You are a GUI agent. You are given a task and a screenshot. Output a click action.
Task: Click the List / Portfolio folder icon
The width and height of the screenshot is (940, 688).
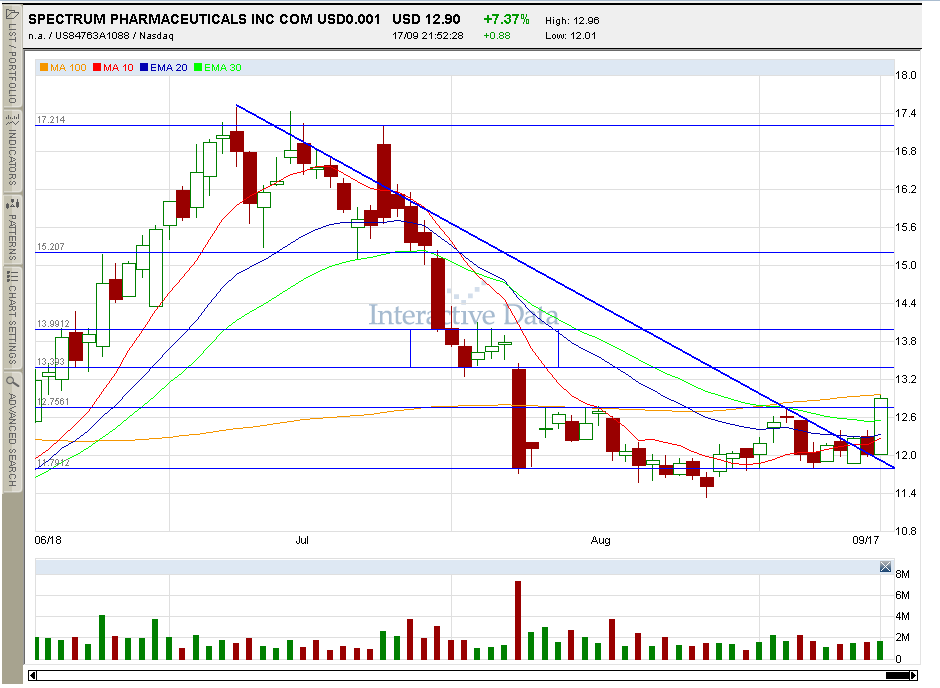(x=13, y=14)
